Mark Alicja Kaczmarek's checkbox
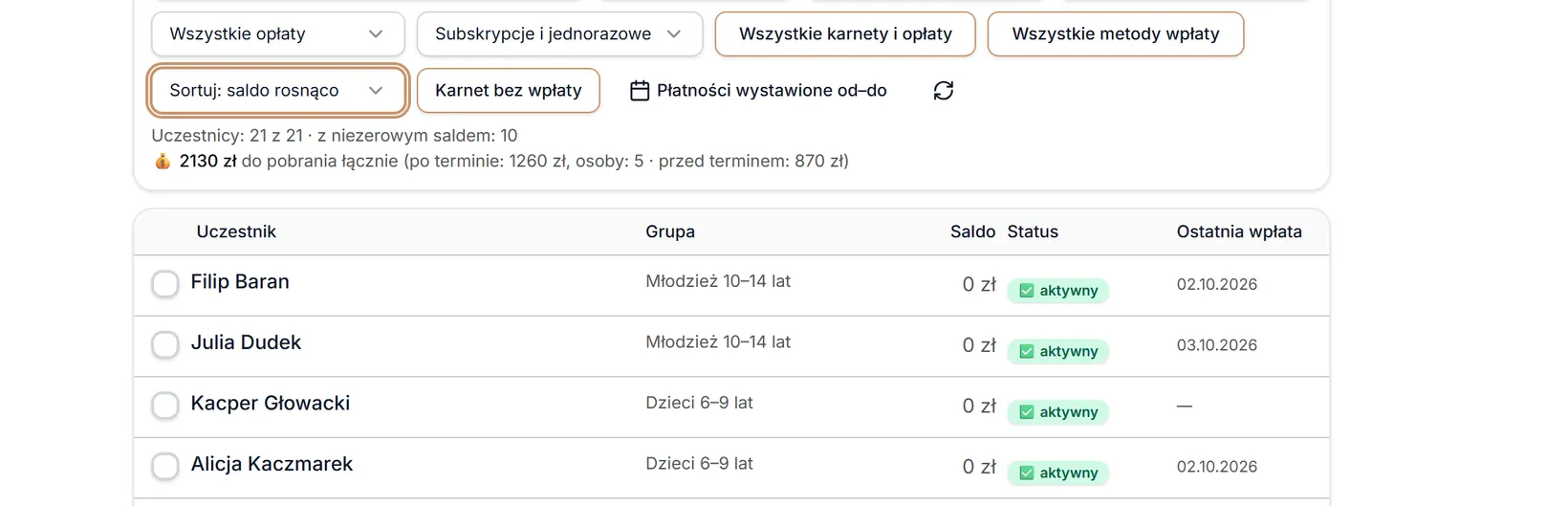The height and width of the screenshot is (506, 1568). [x=165, y=466]
